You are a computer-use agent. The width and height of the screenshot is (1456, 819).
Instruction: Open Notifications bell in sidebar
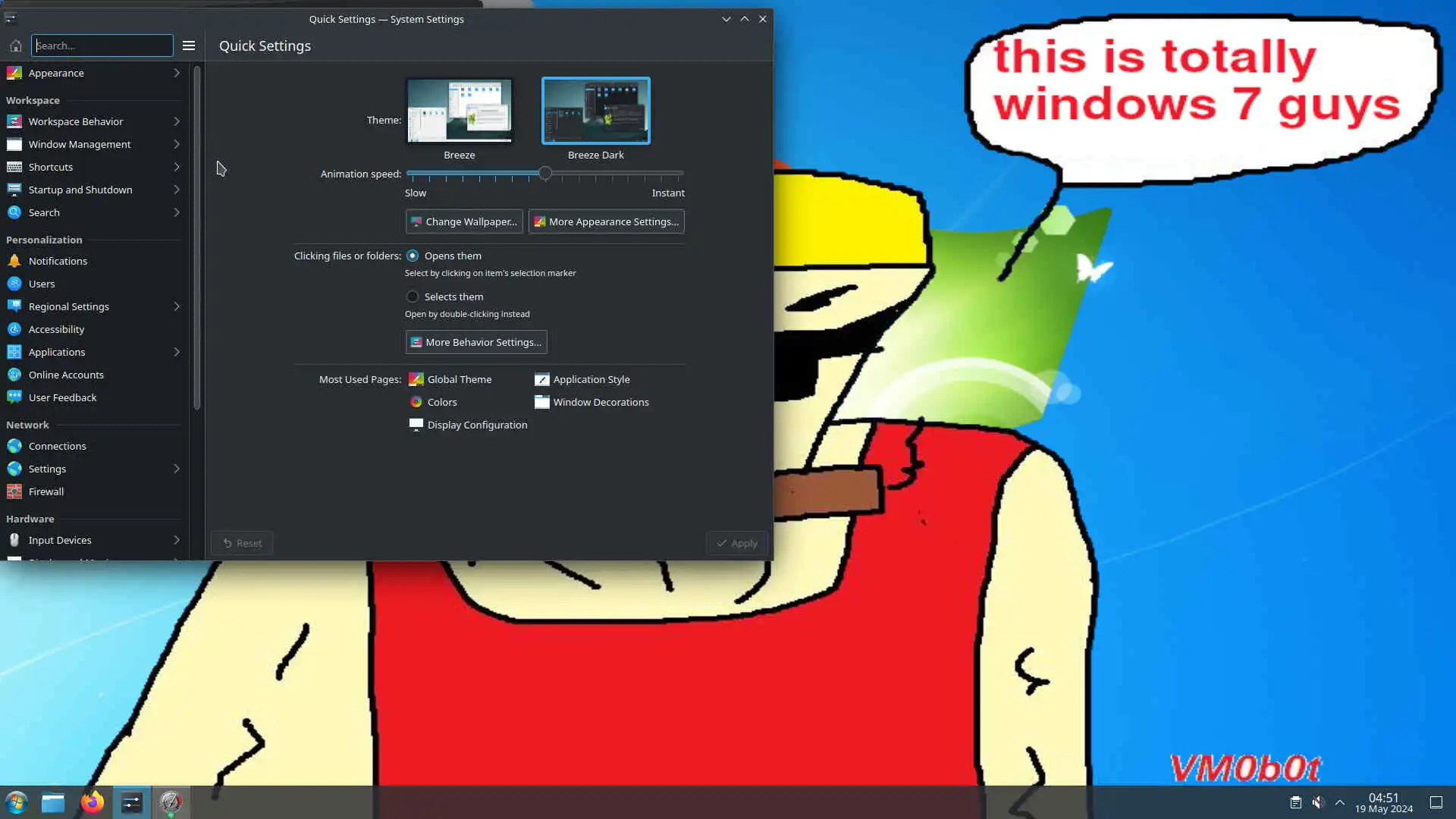58,261
